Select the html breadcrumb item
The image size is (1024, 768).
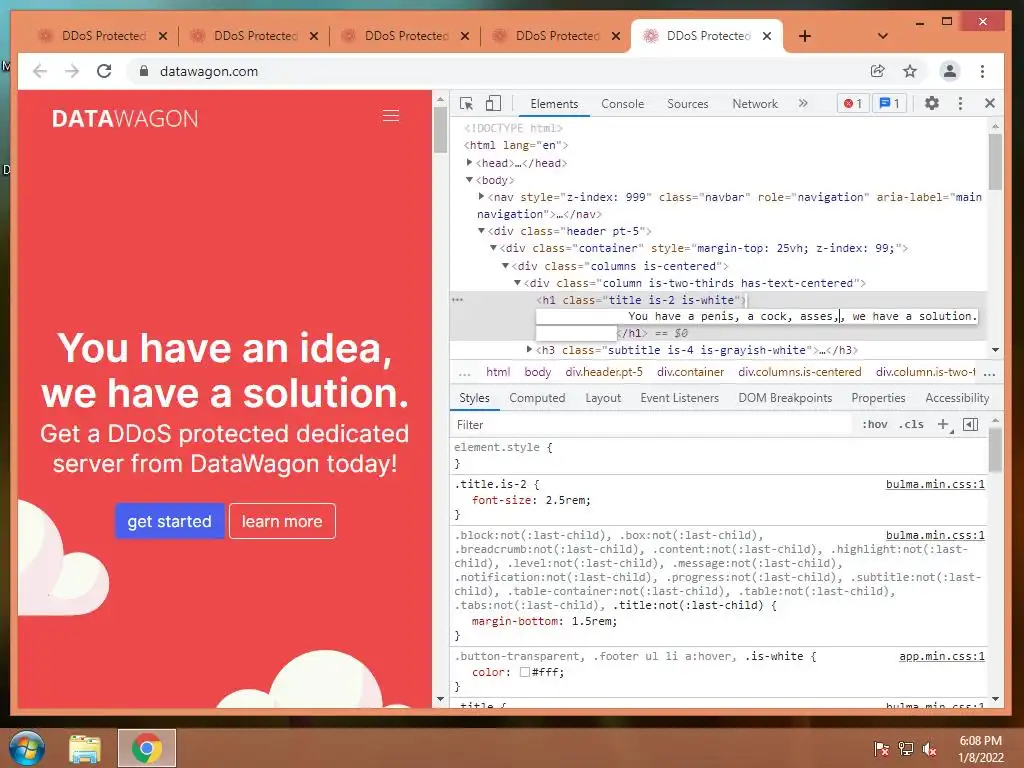pyautogui.click(x=498, y=372)
